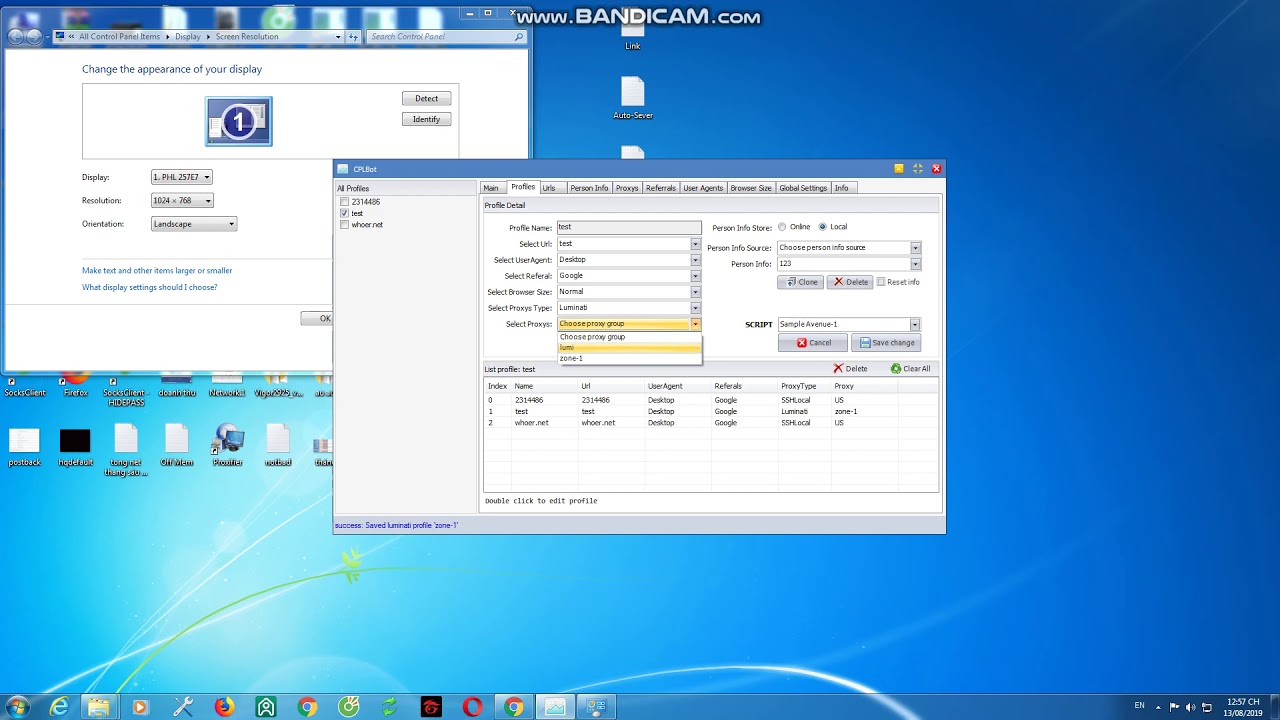The image size is (1280, 720).
Task: Open the notbad desktop file
Action: [x=278, y=445]
